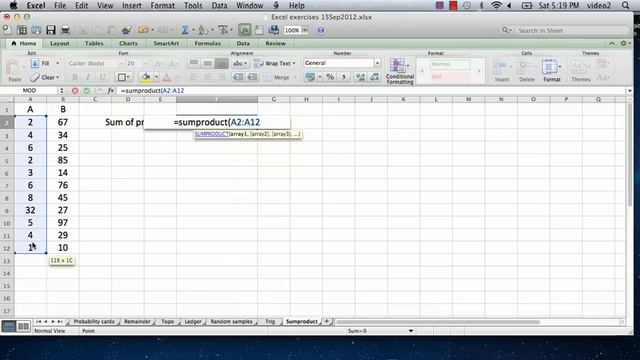Click the Comma style icon
This screenshot has width=640, height=360.
[x=343, y=77]
